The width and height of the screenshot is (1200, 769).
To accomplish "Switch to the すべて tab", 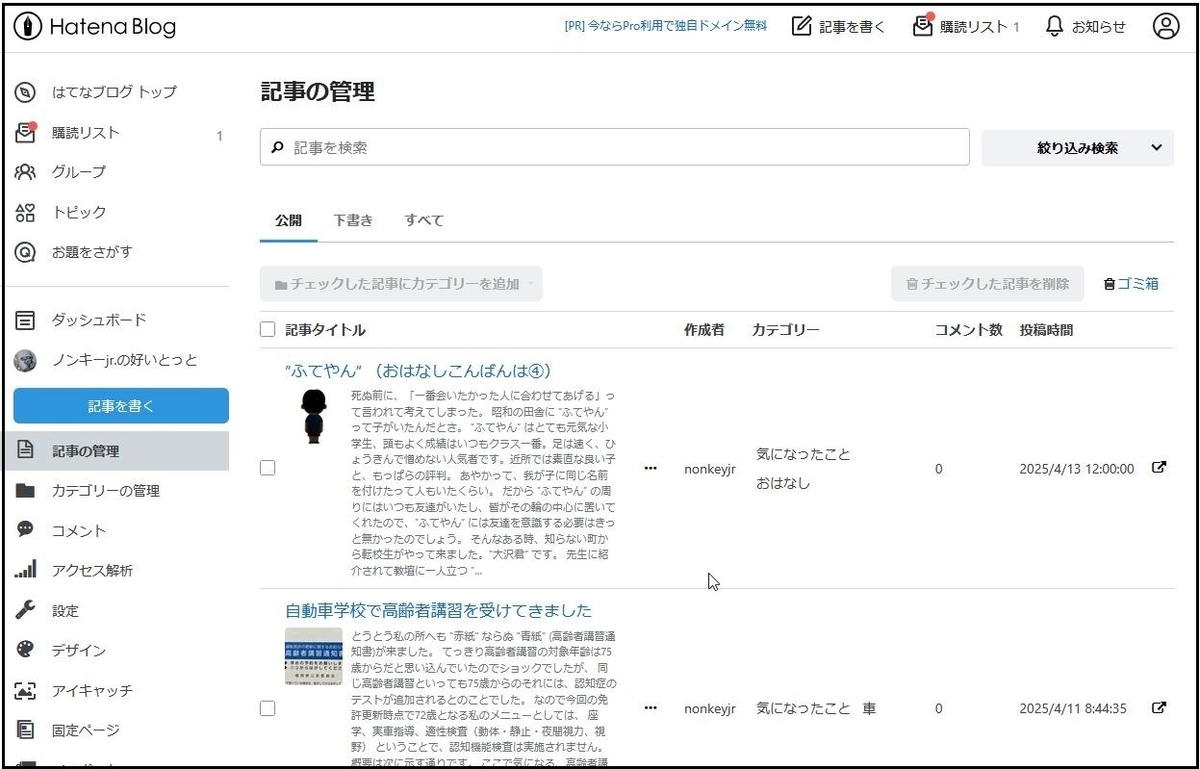I will click(x=424, y=220).
